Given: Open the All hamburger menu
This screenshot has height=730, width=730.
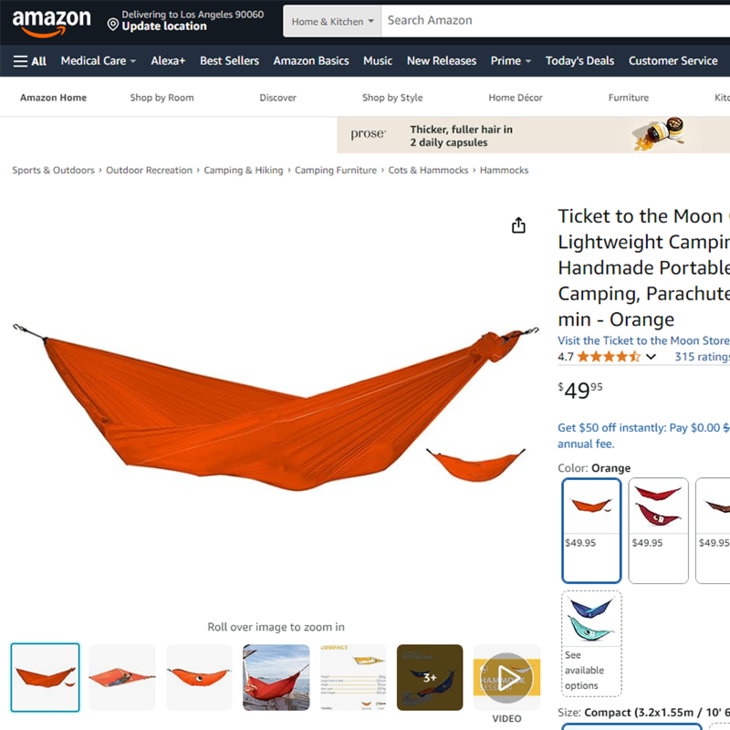Looking at the screenshot, I should (x=30, y=61).
